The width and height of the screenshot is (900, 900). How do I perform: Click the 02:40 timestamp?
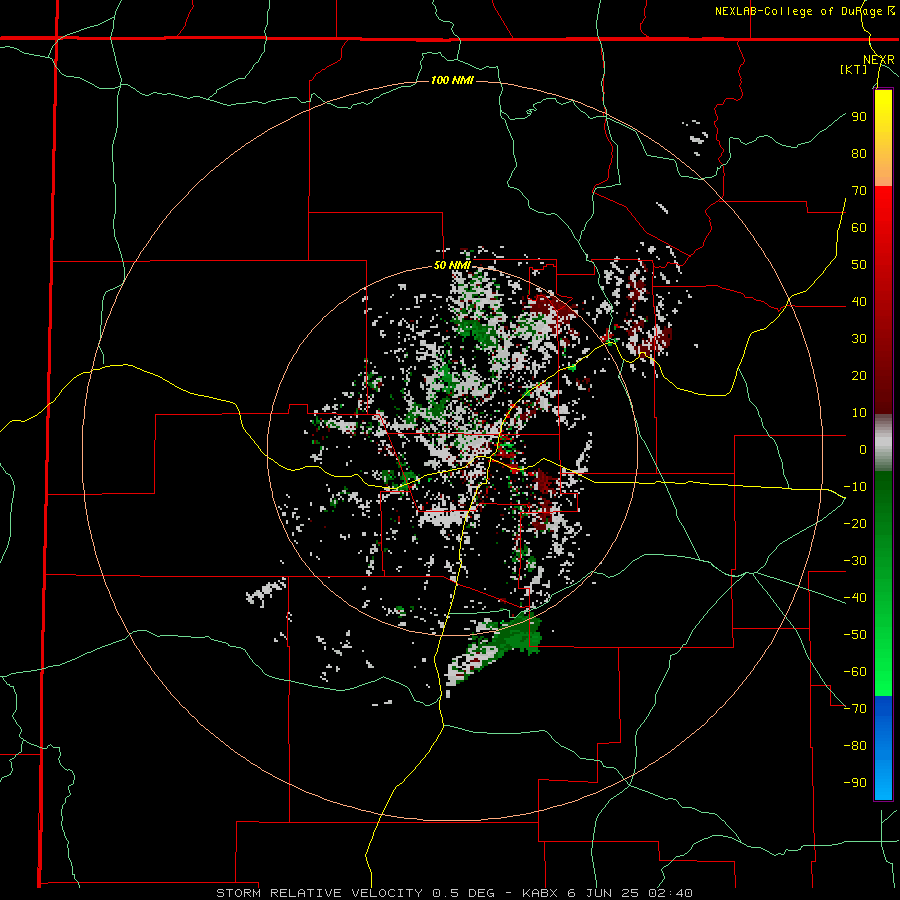pyautogui.click(x=670, y=893)
